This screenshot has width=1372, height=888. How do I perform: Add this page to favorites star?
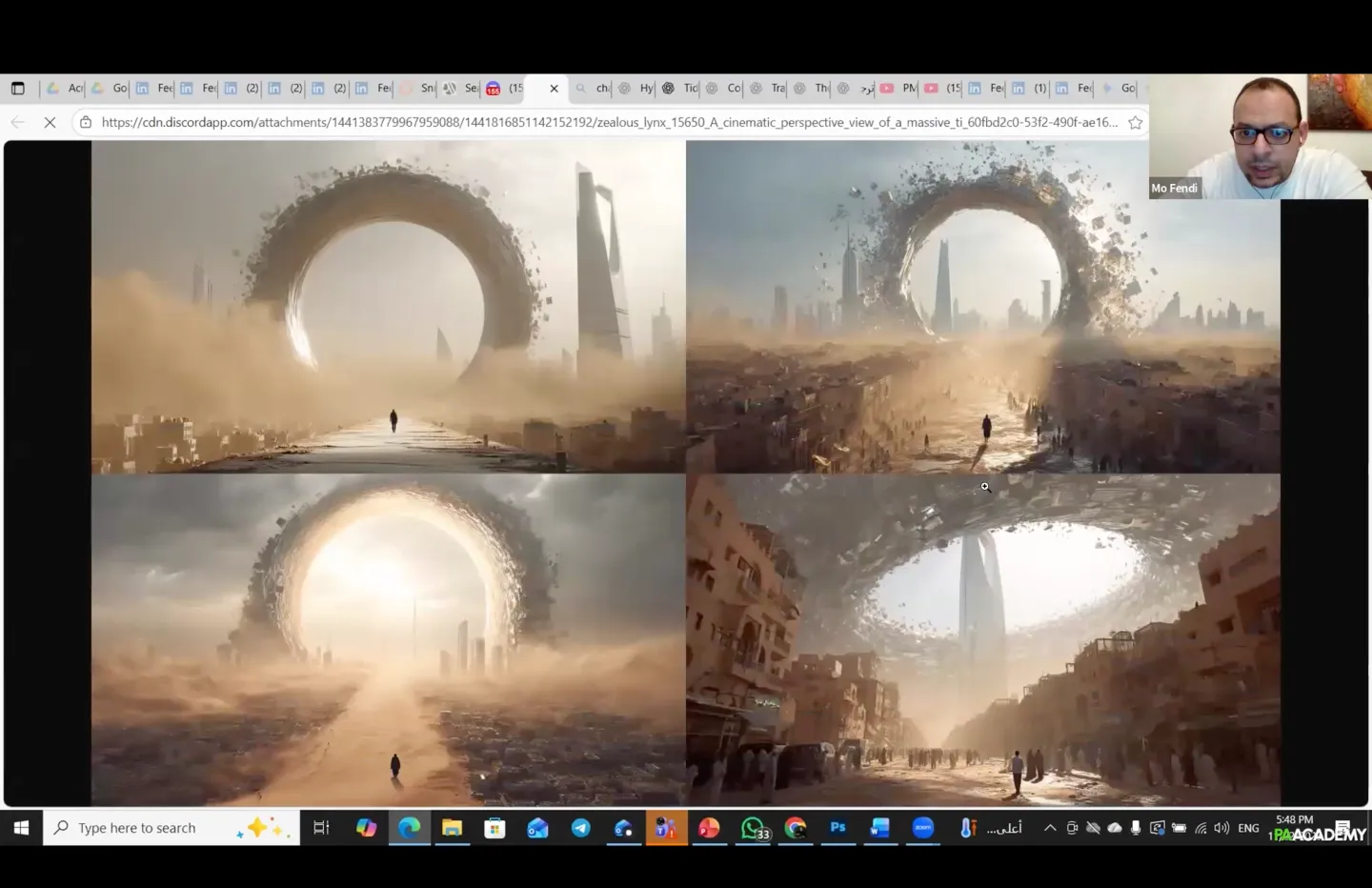1135,122
